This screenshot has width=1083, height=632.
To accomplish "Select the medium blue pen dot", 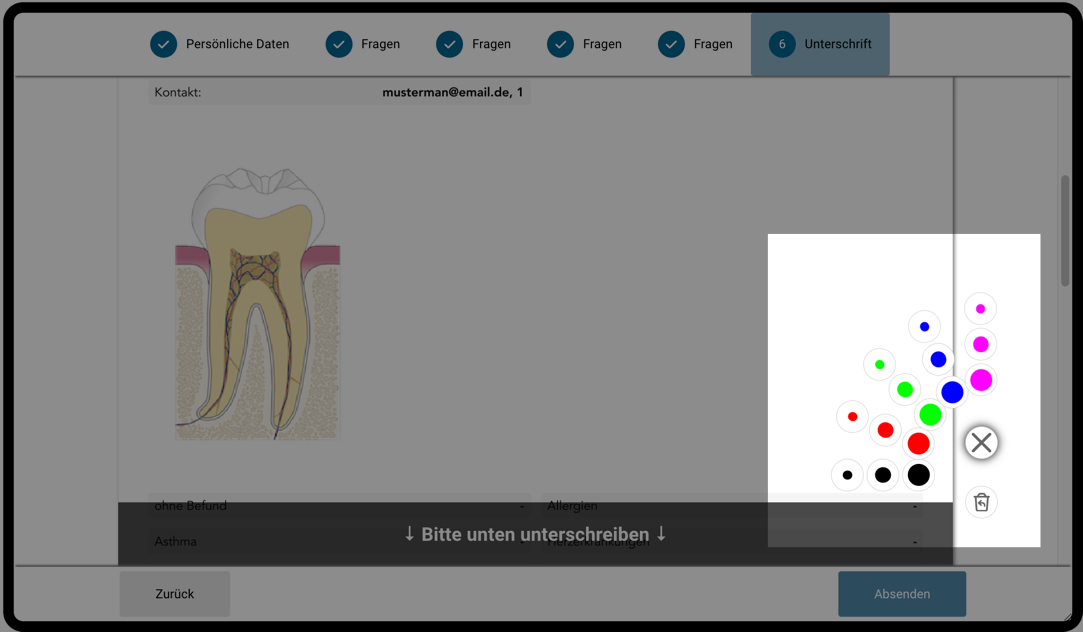I will click(x=938, y=359).
